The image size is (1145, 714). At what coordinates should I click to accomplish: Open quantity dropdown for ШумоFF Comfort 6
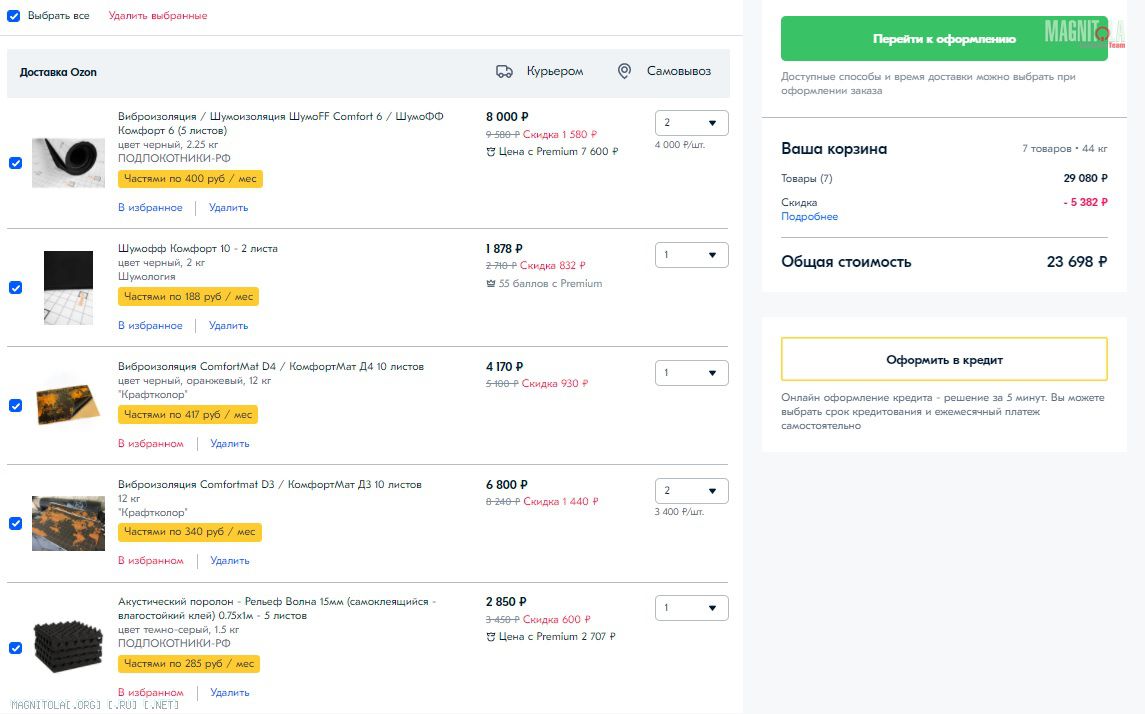[x=692, y=123]
